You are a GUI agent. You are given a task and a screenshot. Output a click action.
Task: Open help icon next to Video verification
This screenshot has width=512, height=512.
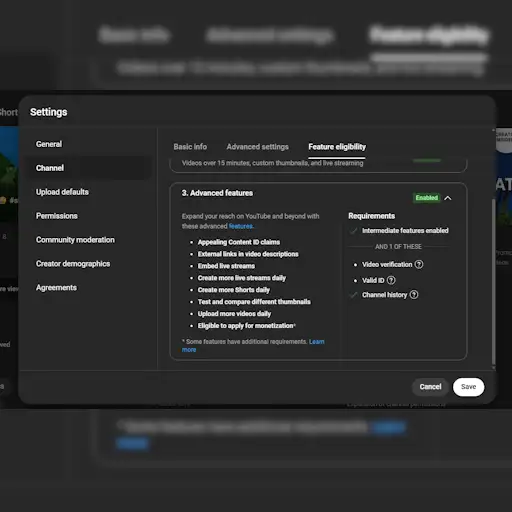[419, 264]
